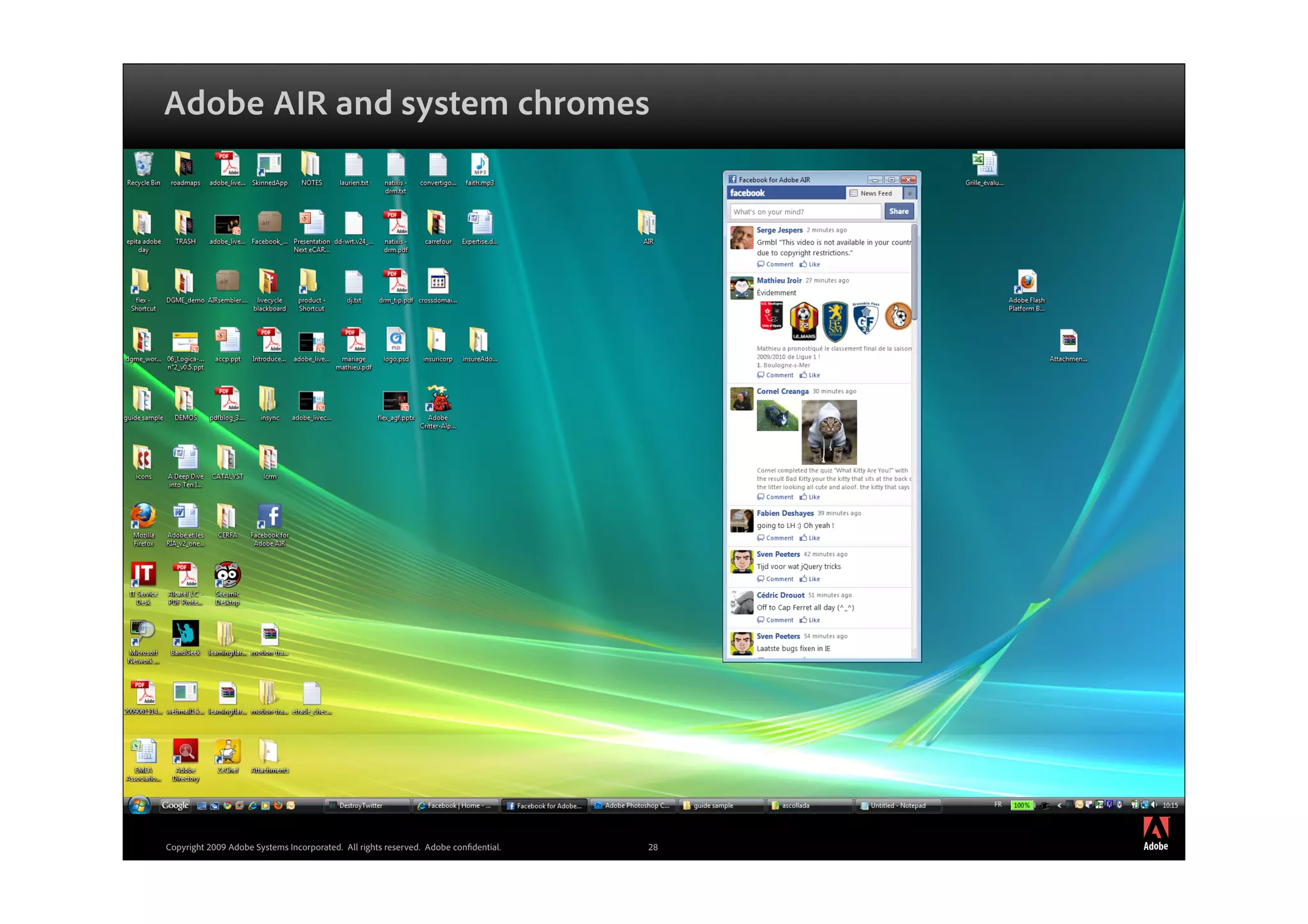
Task: Open the Seesmic Desktop shortcut
Action: 227,584
